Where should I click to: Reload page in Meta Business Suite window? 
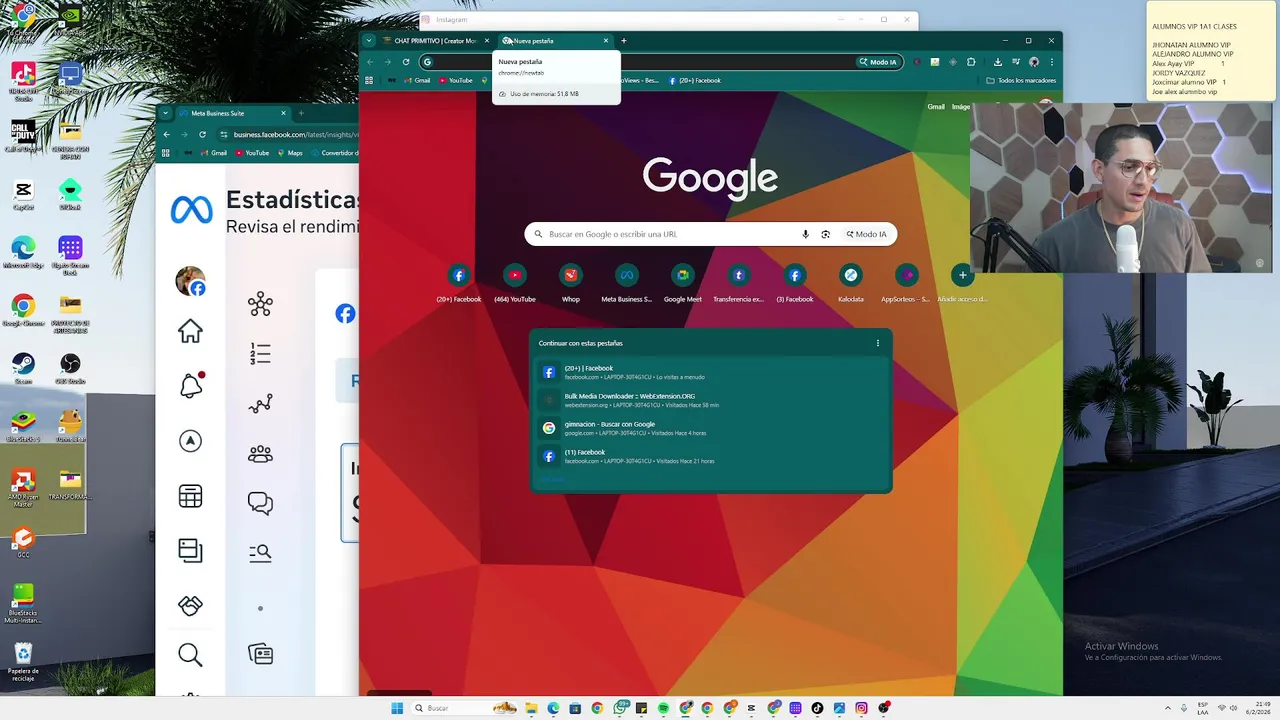click(202, 134)
